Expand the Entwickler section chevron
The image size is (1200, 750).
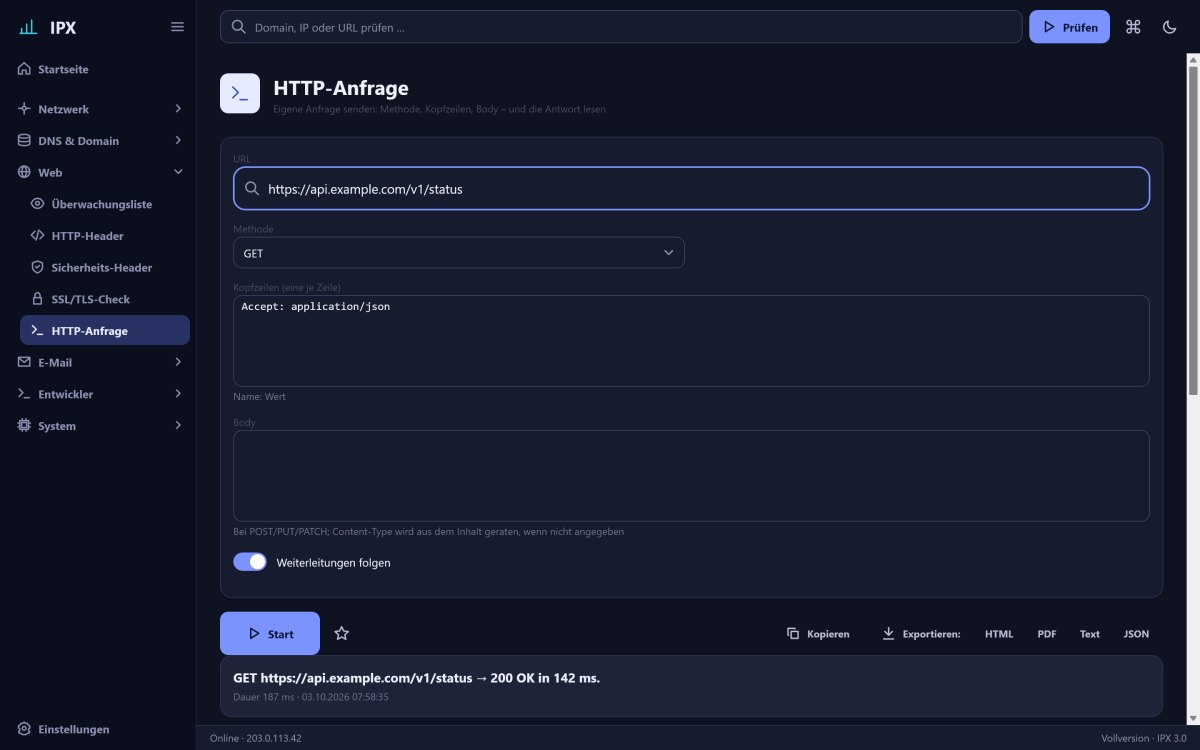click(x=178, y=394)
